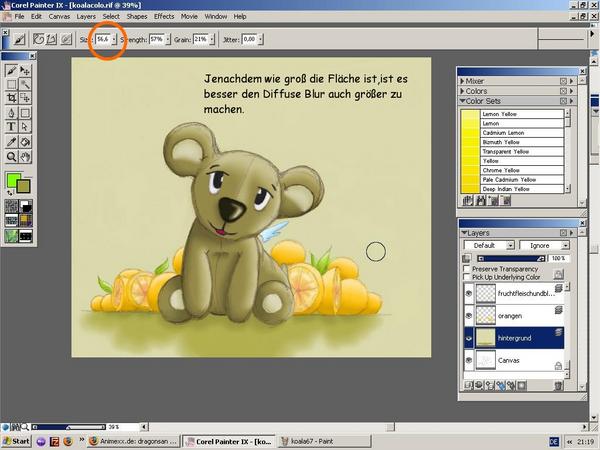Delete layer using trash icon

pyautogui.click(x=559, y=385)
